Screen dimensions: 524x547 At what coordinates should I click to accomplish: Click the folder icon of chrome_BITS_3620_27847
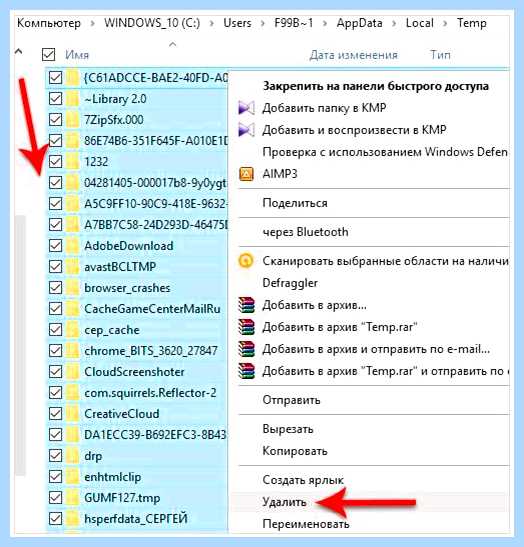coord(73,351)
